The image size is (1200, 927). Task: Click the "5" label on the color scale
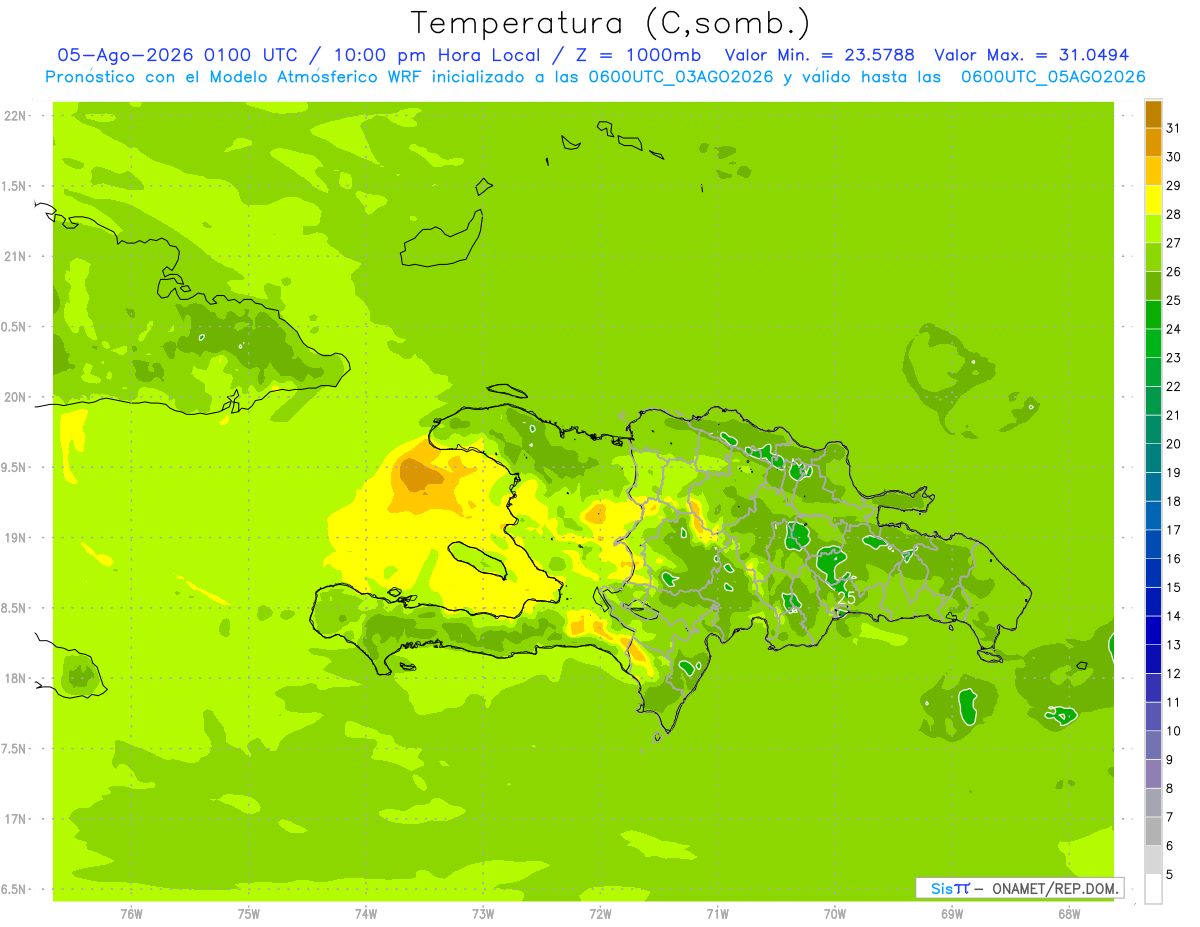click(x=1170, y=875)
